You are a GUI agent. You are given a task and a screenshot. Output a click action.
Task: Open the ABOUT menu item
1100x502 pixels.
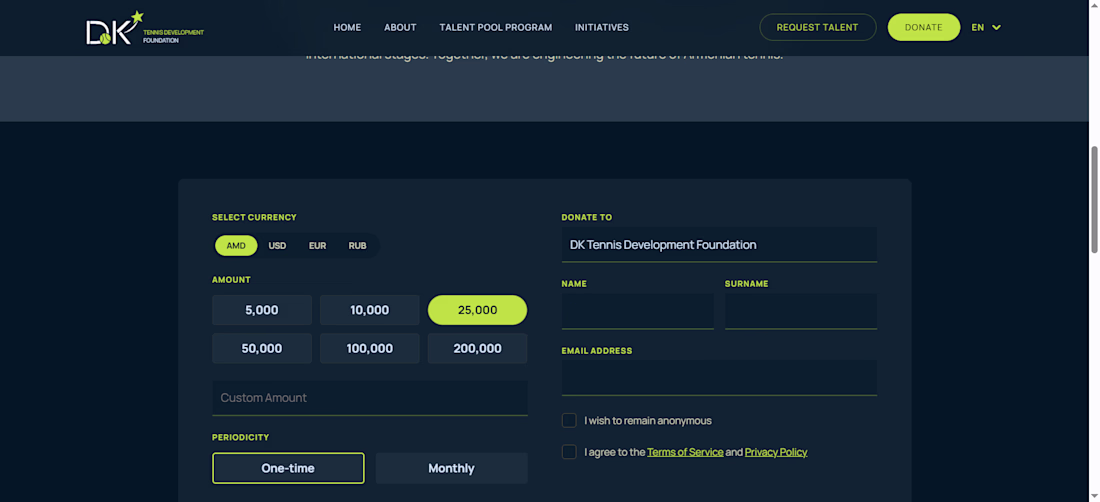click(x=400, y=27)
